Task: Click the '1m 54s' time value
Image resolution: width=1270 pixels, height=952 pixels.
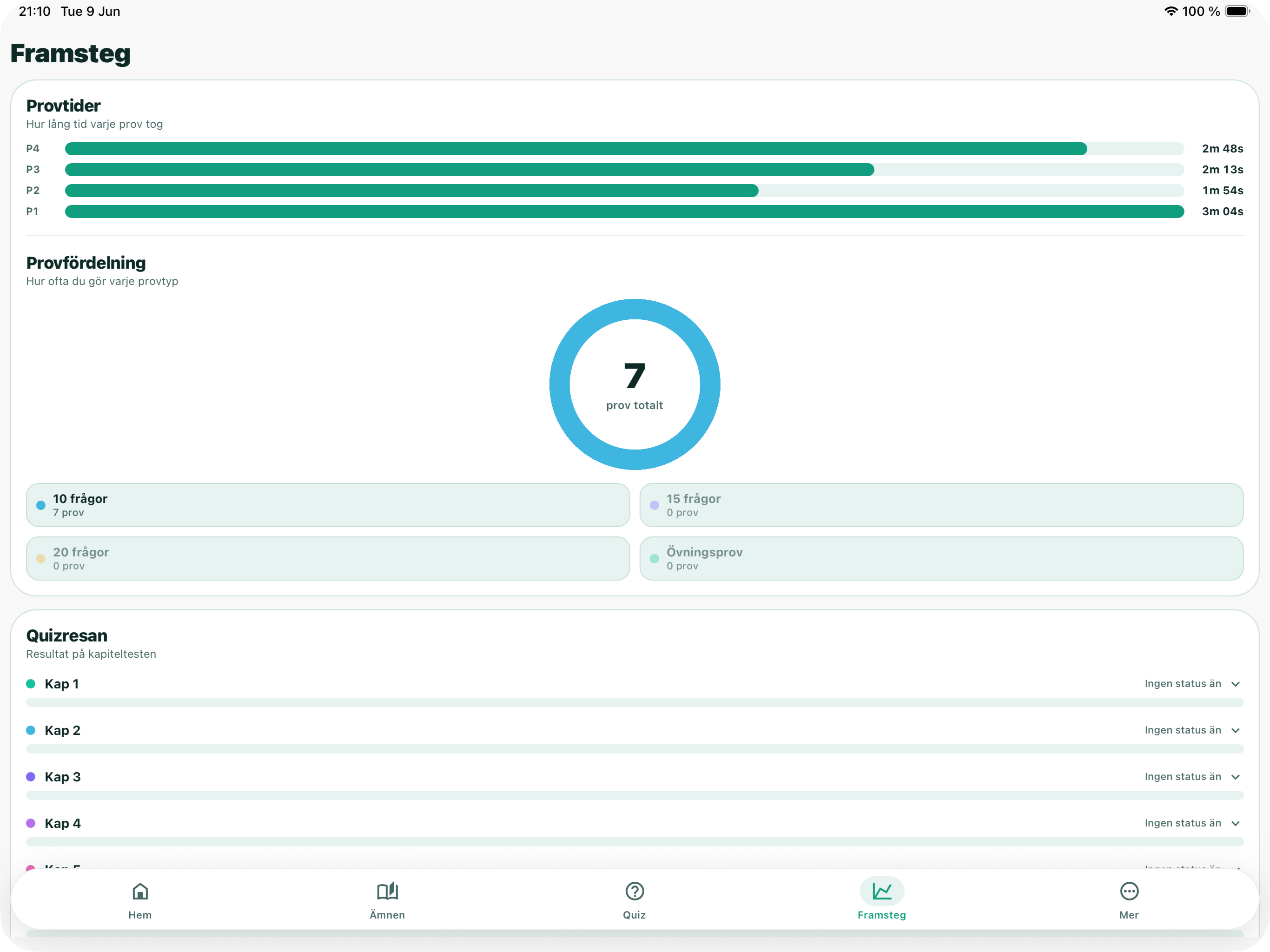Action: point(1222,191)
